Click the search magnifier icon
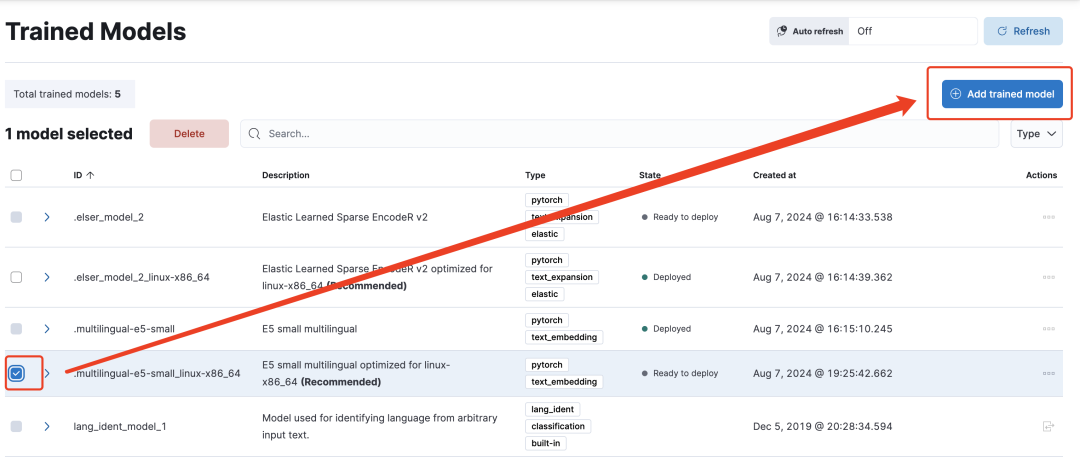Screen dimensions: 1080x466 click(x=255, y=134)
